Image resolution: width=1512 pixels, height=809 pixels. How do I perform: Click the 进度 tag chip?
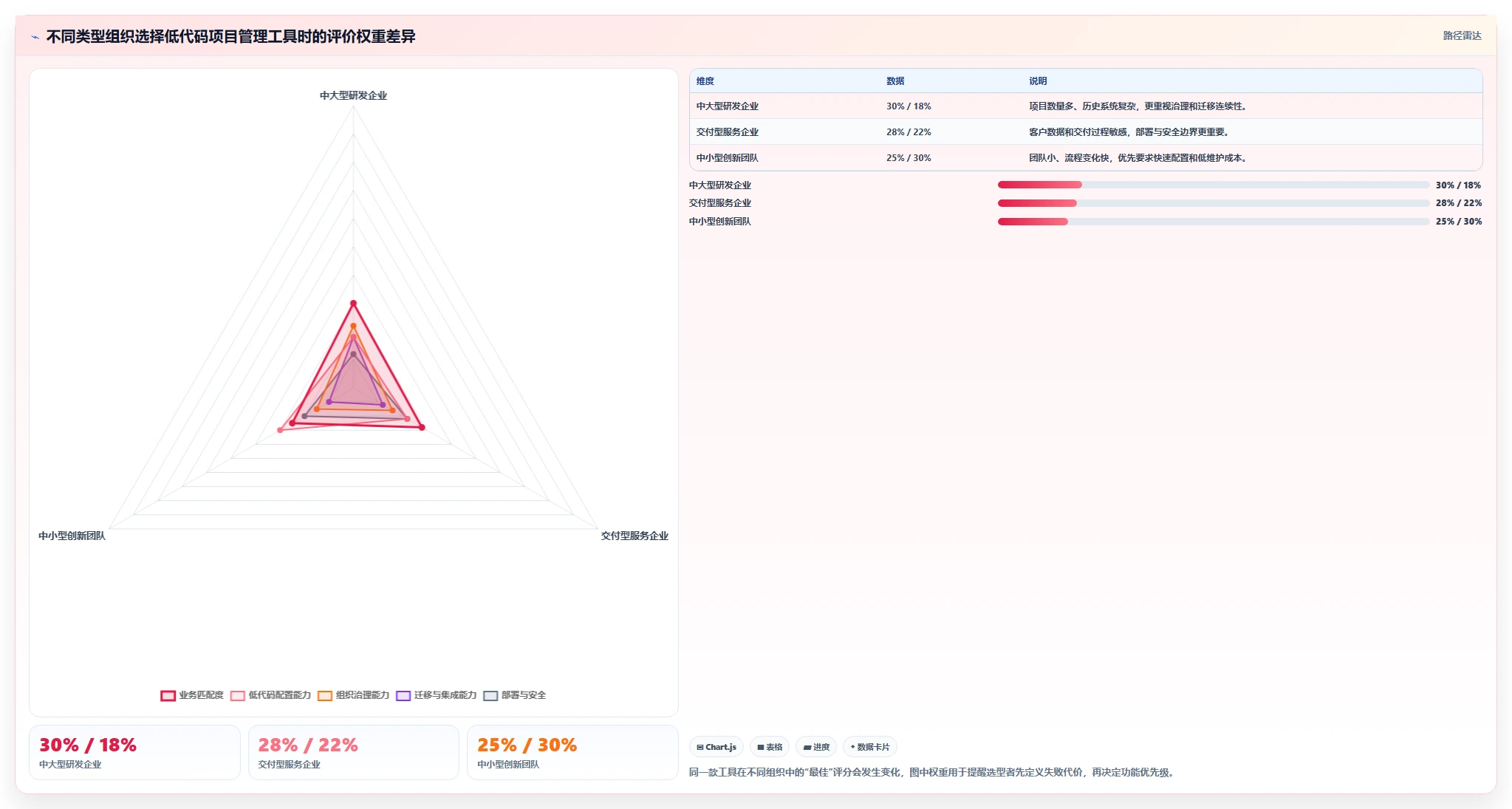[816, 747]
